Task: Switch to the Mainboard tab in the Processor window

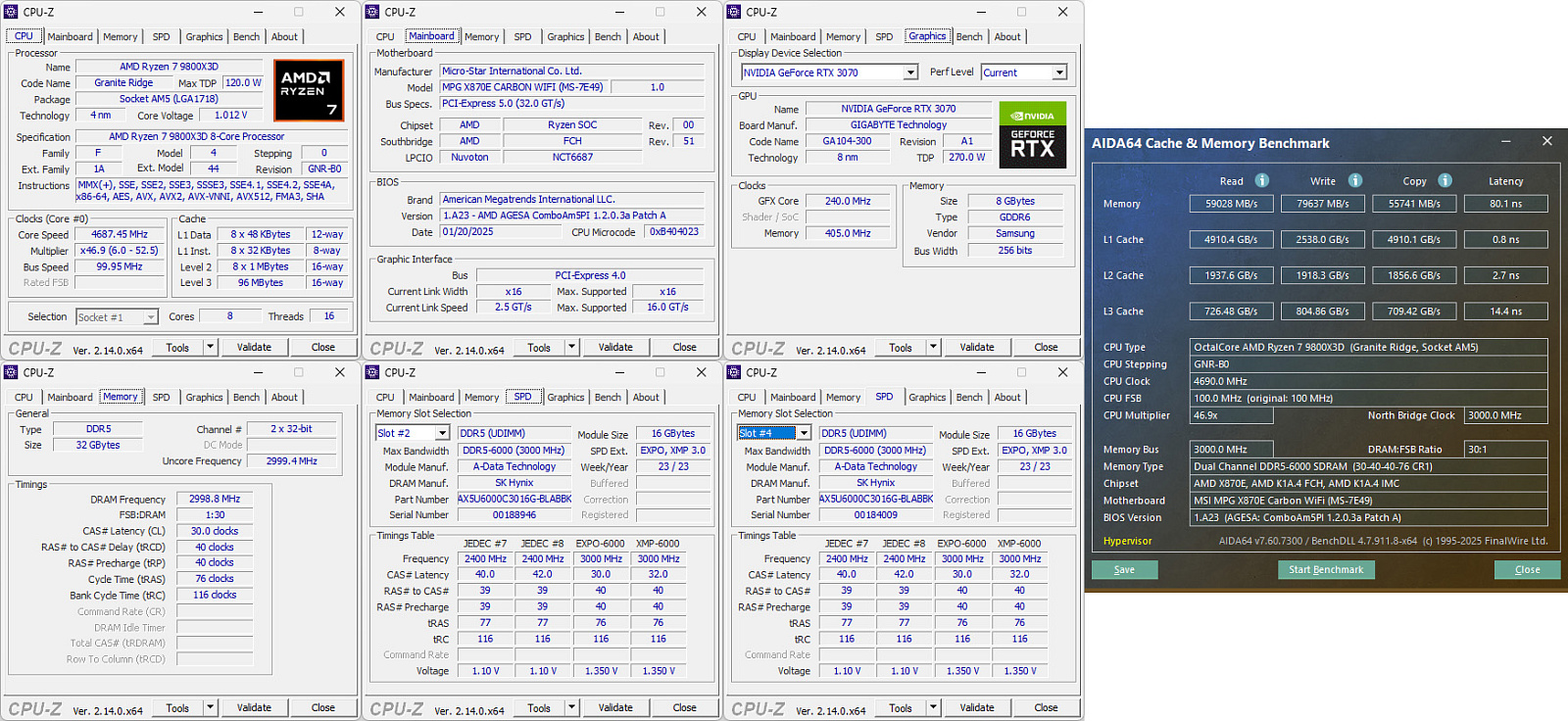Action: 70,37
